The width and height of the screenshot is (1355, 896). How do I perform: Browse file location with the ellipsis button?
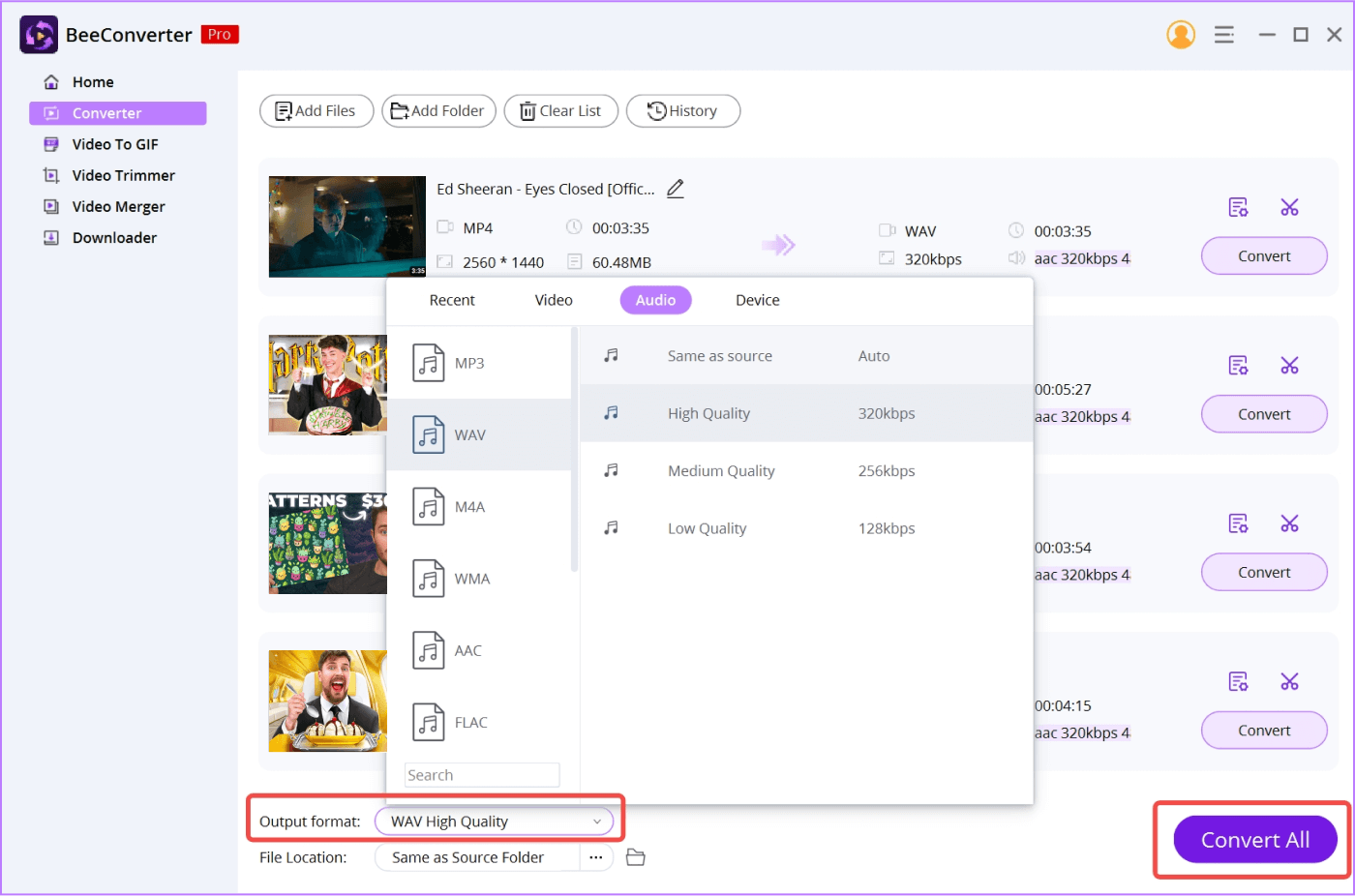596,857
